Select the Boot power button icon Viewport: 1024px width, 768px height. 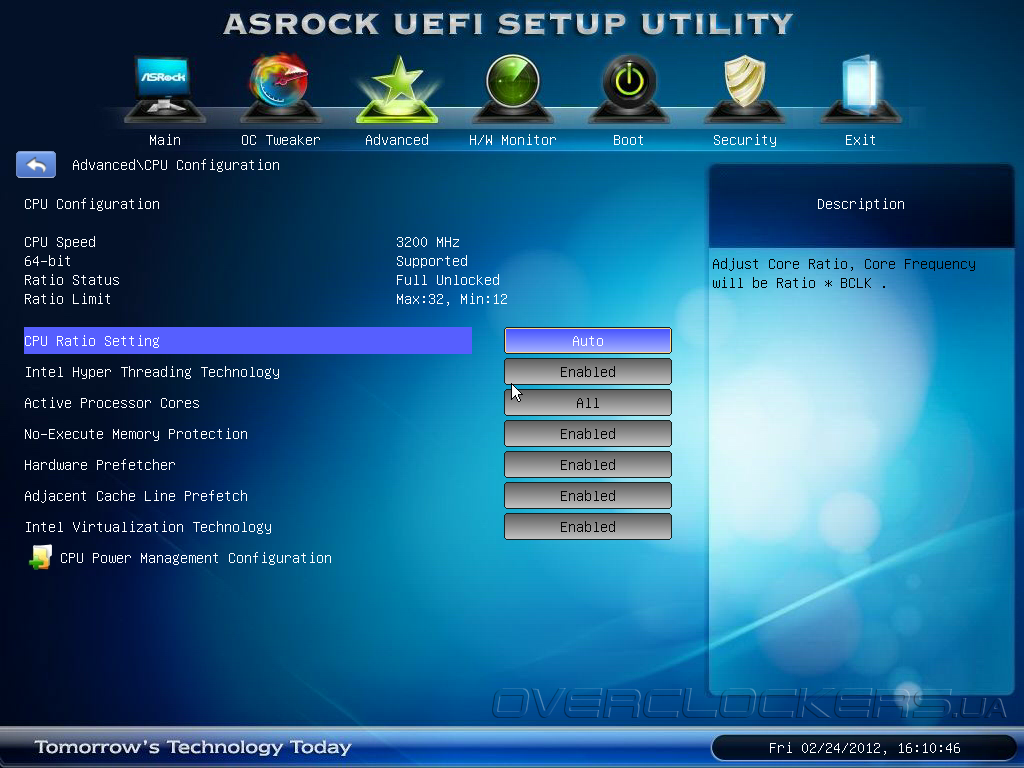pyautogui.click(x=628, y=88)
